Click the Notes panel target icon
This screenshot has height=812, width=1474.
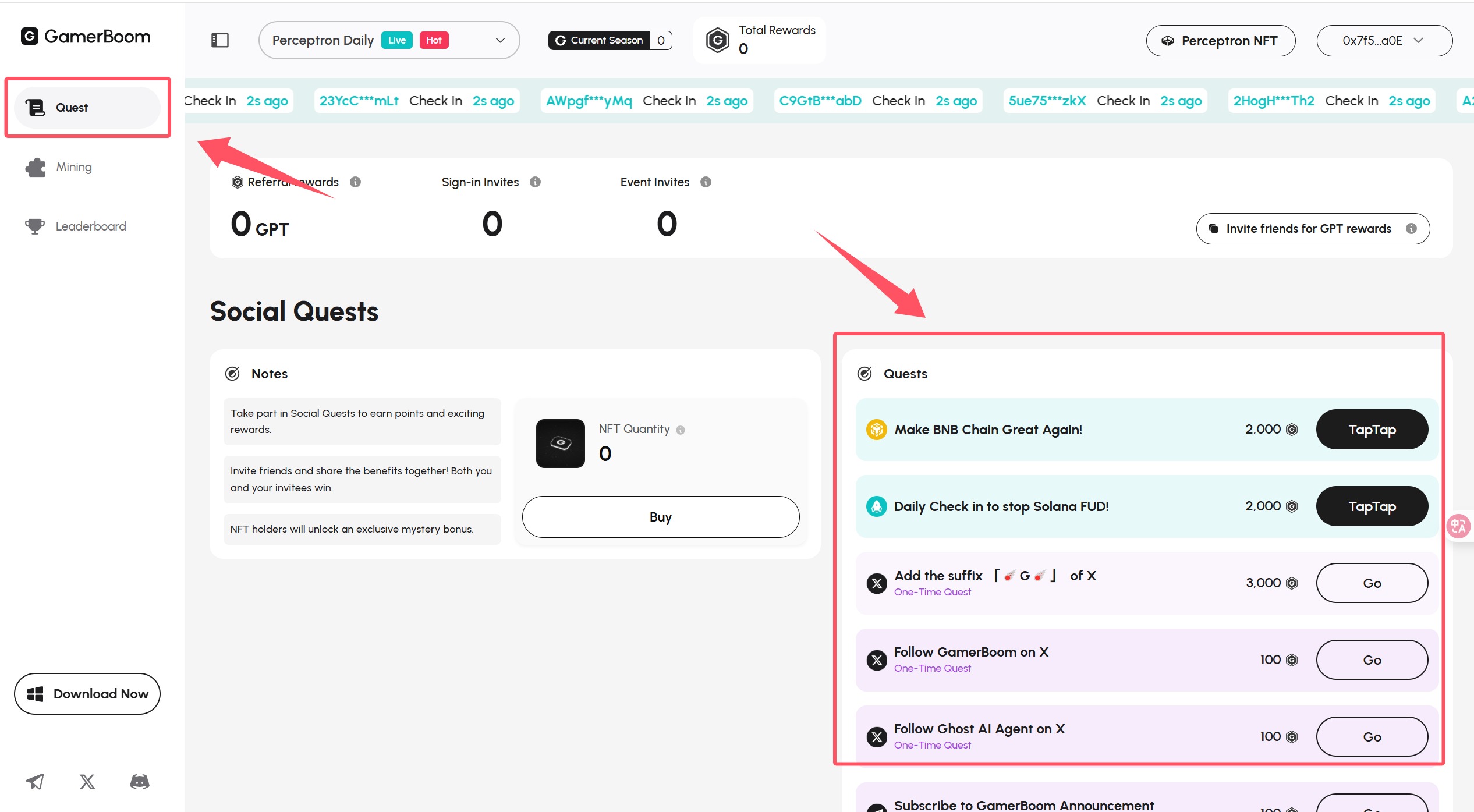point(232,374)
